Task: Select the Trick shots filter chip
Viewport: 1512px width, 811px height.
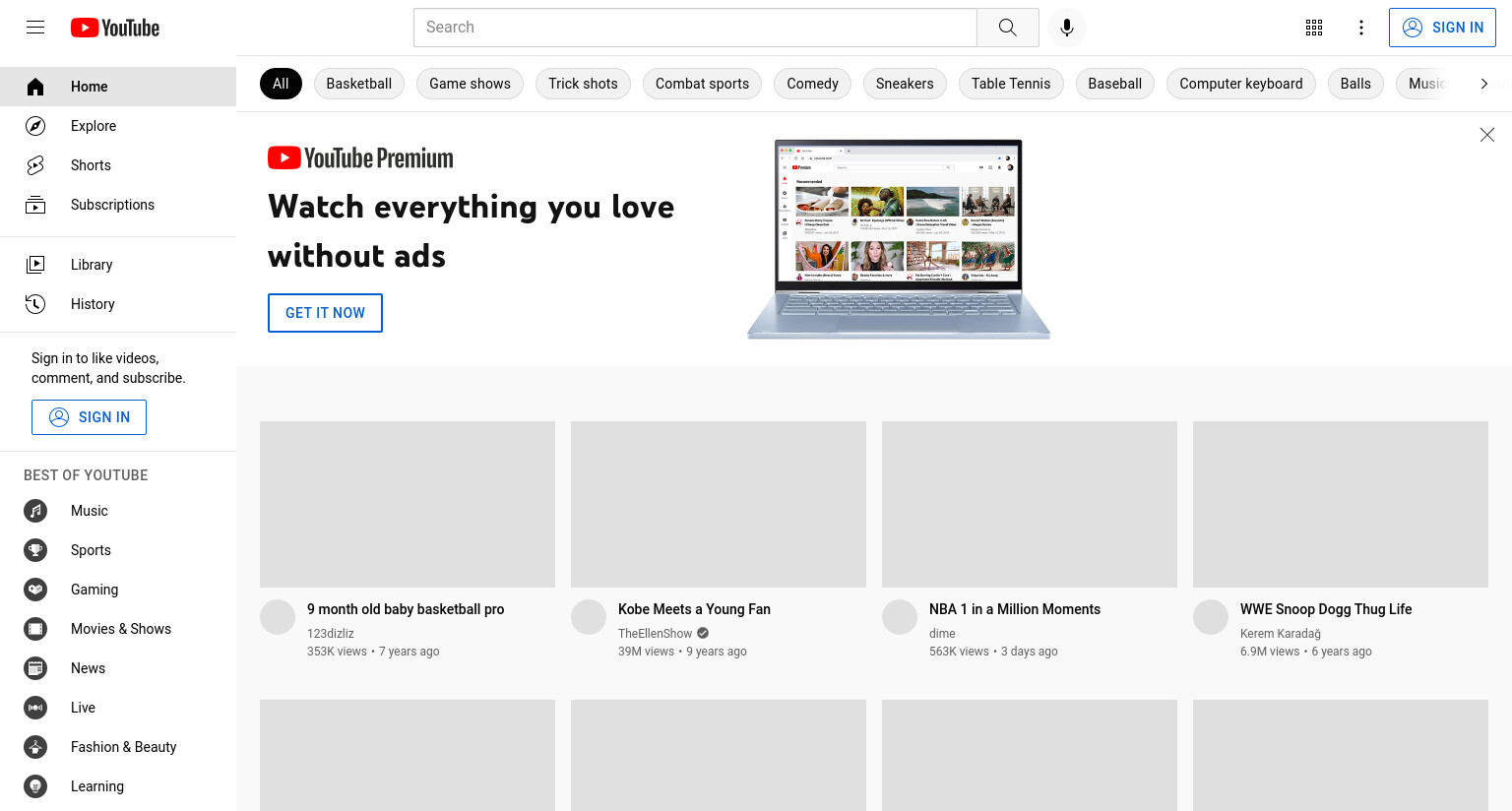Action: point(583,84)
